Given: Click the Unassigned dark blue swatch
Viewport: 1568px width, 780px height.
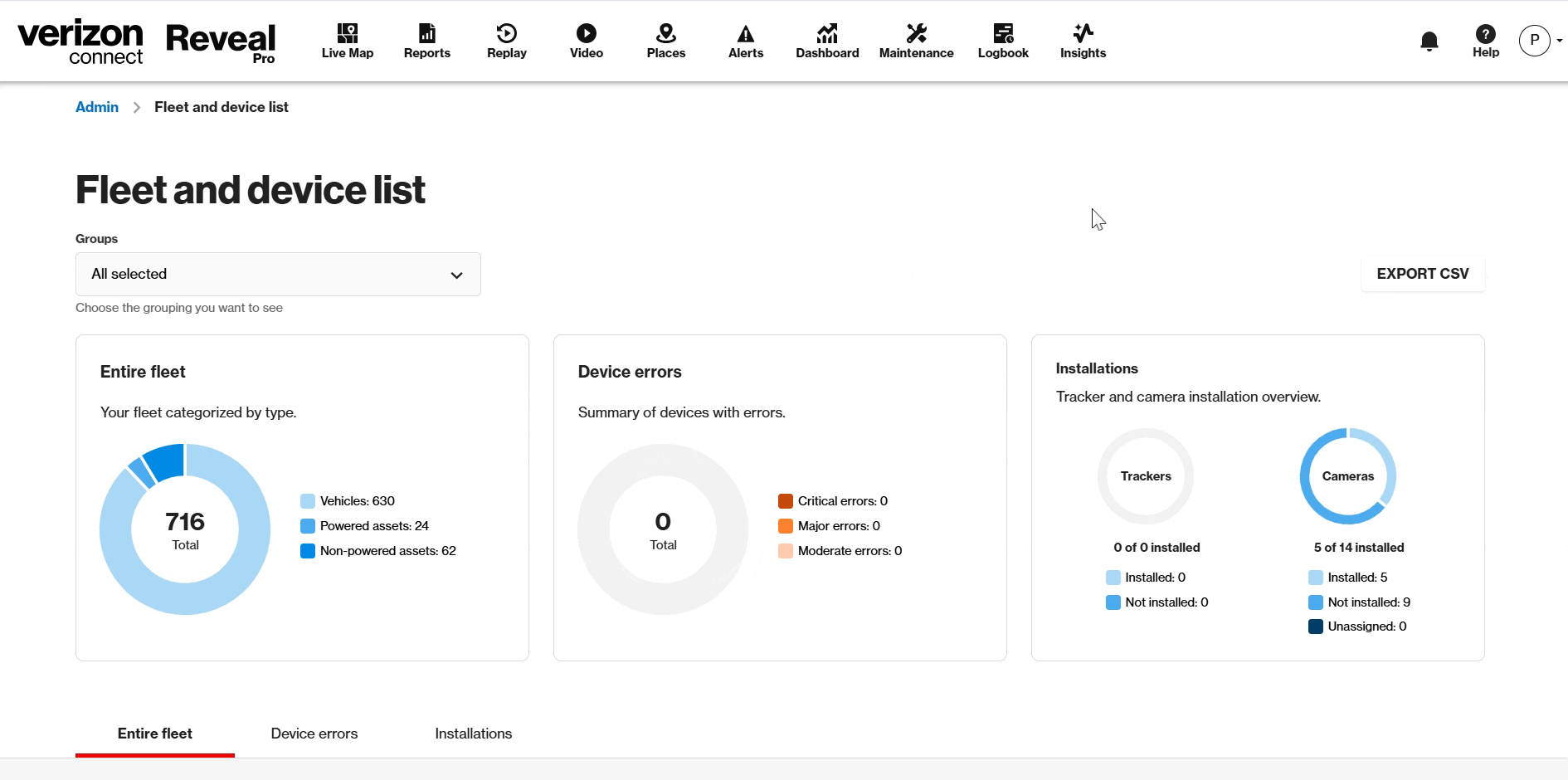Looking at the screenshot, I should pos(1316,626).
